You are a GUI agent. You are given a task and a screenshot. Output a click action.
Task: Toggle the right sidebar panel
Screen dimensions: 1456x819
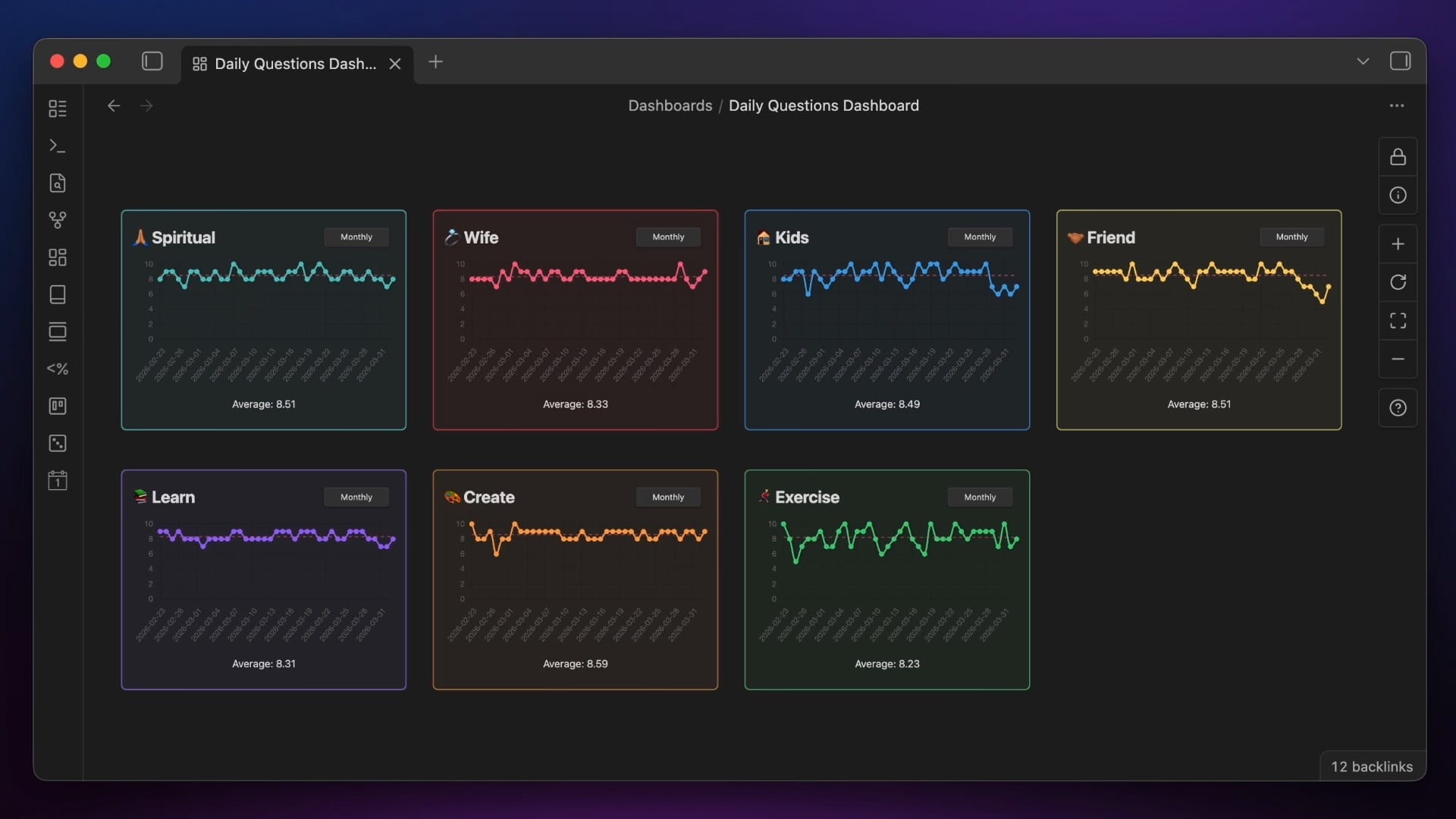point(1400,61)
